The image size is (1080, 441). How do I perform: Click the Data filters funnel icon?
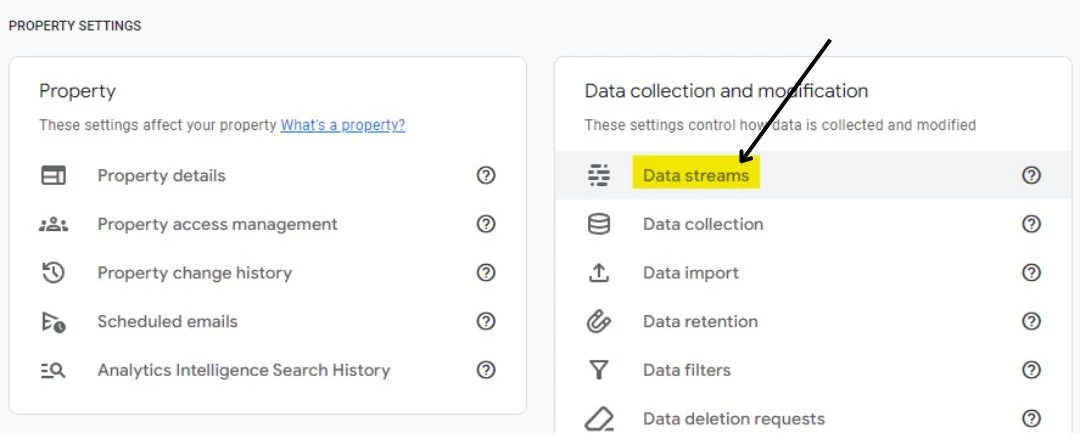tap(599, 371)
